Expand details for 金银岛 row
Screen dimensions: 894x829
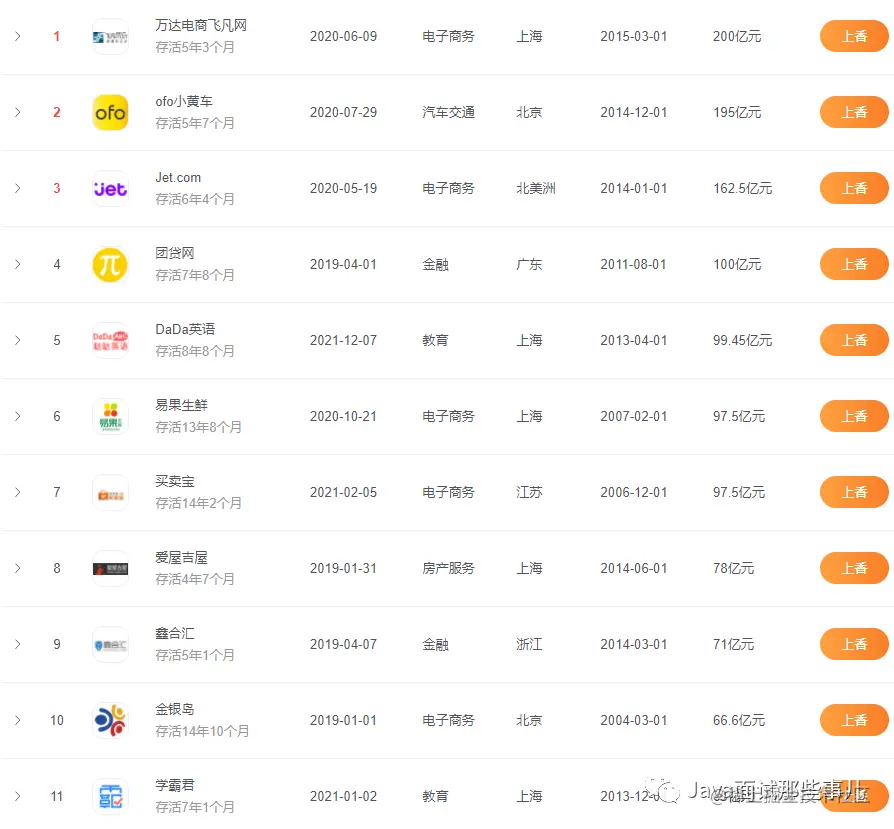17,720
